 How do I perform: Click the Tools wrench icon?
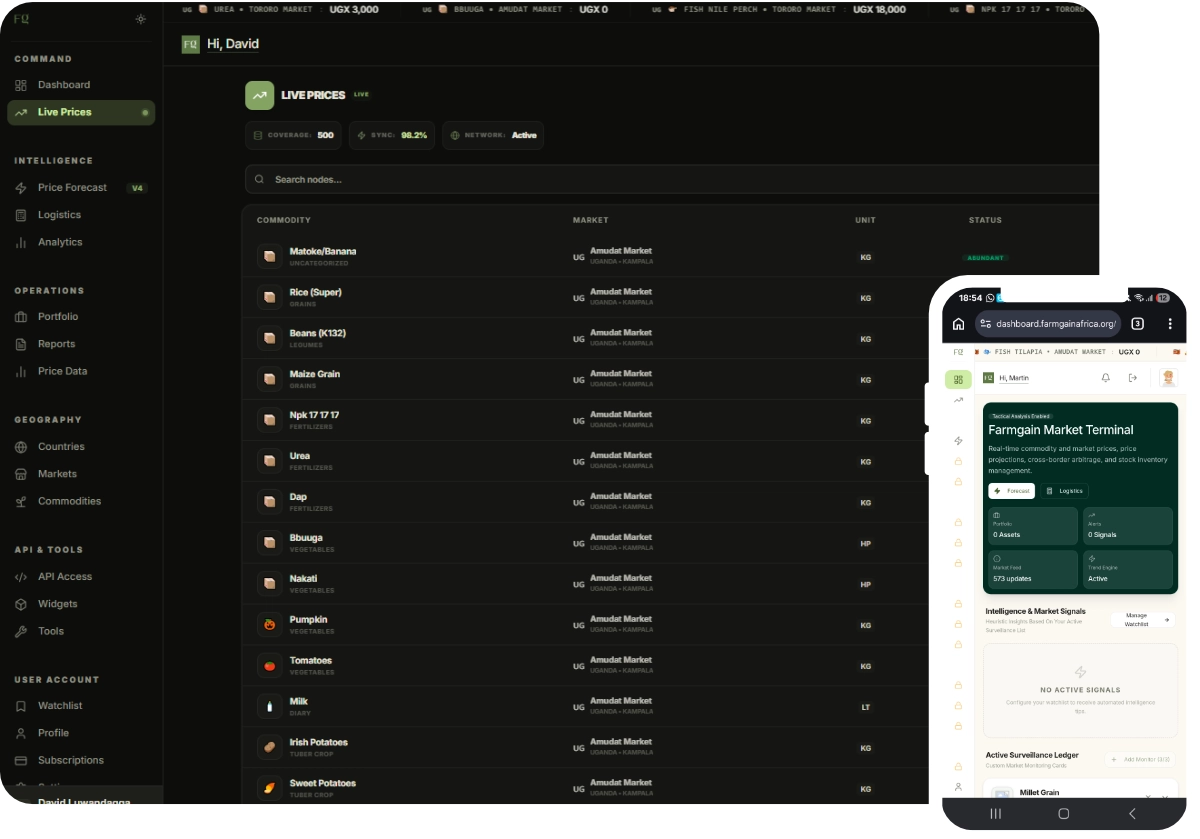21,631
